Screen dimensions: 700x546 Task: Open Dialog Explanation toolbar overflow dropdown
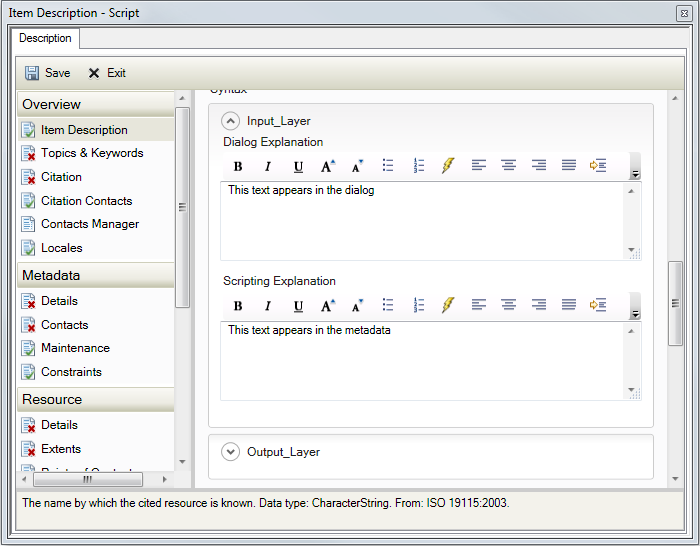634,174
